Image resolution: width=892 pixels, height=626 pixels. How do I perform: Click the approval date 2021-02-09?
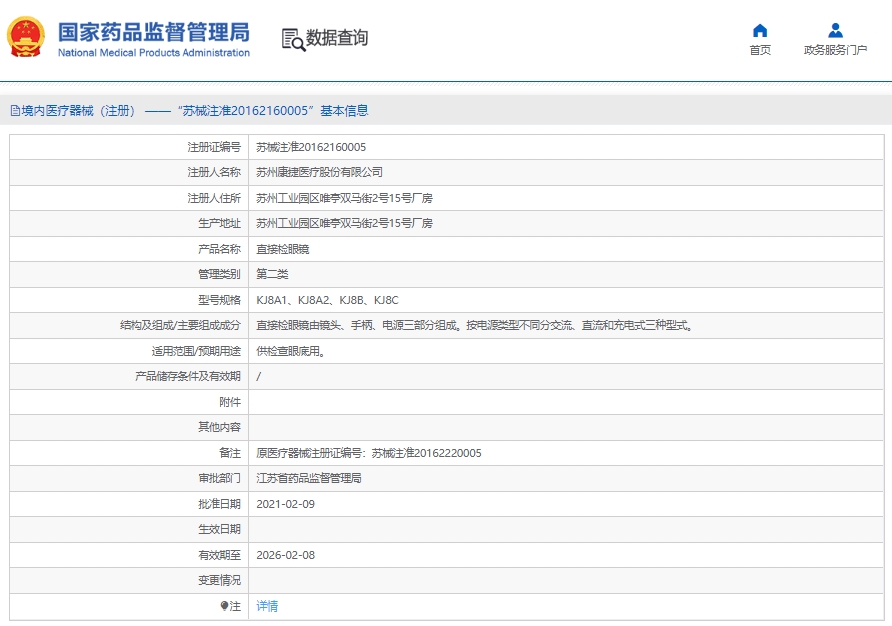point(285,504)
